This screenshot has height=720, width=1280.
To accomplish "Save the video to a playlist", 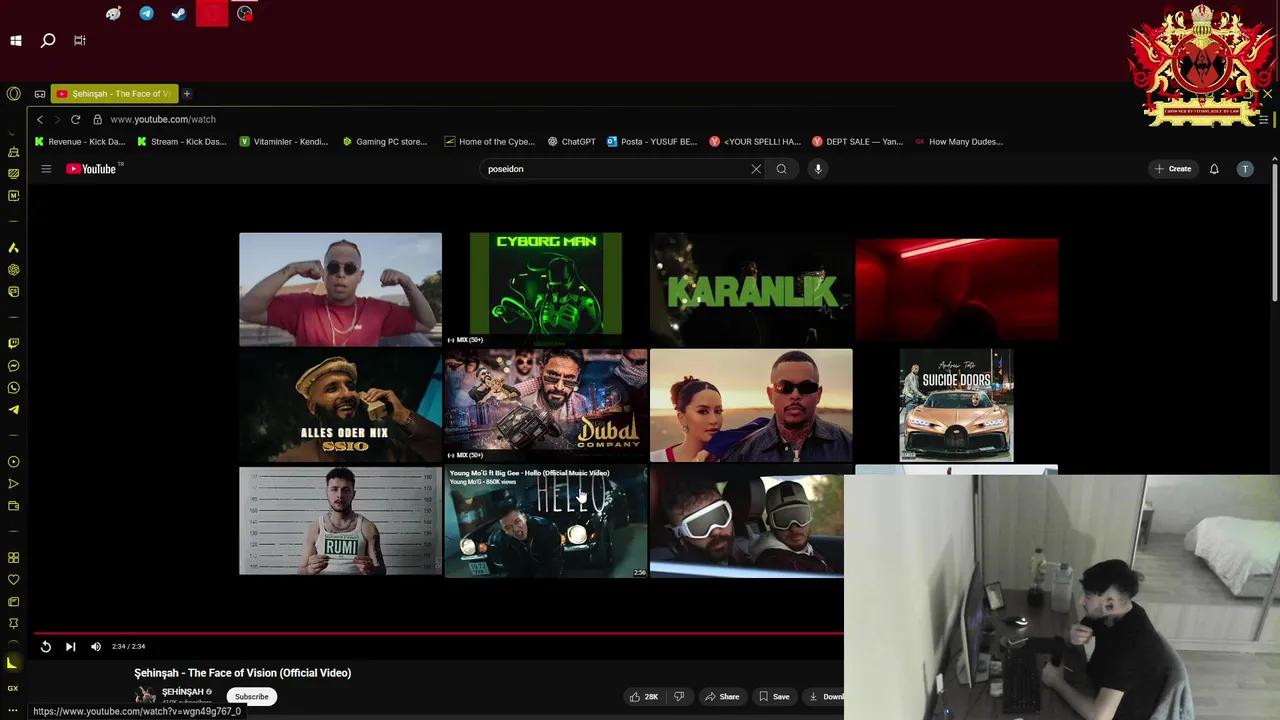I will click(774, 696).
